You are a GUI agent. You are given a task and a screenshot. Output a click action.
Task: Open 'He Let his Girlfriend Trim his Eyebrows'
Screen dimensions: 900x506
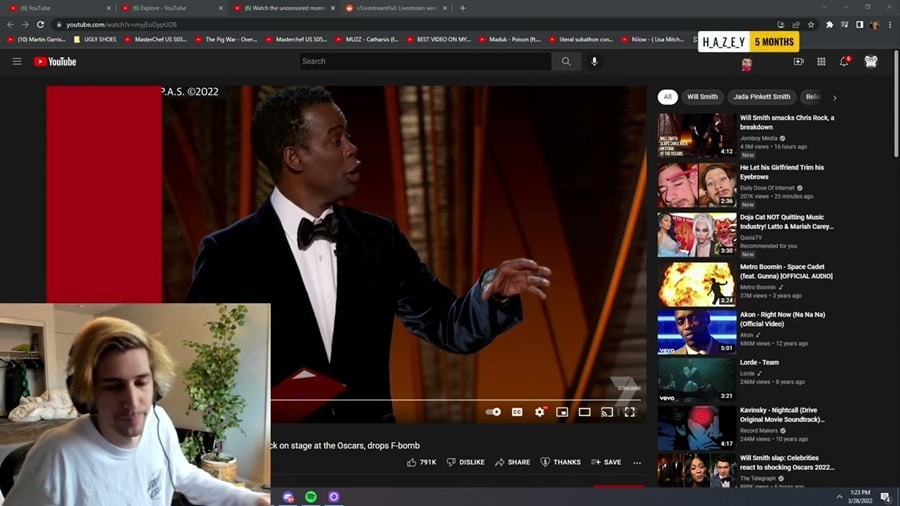click(781, 172)
